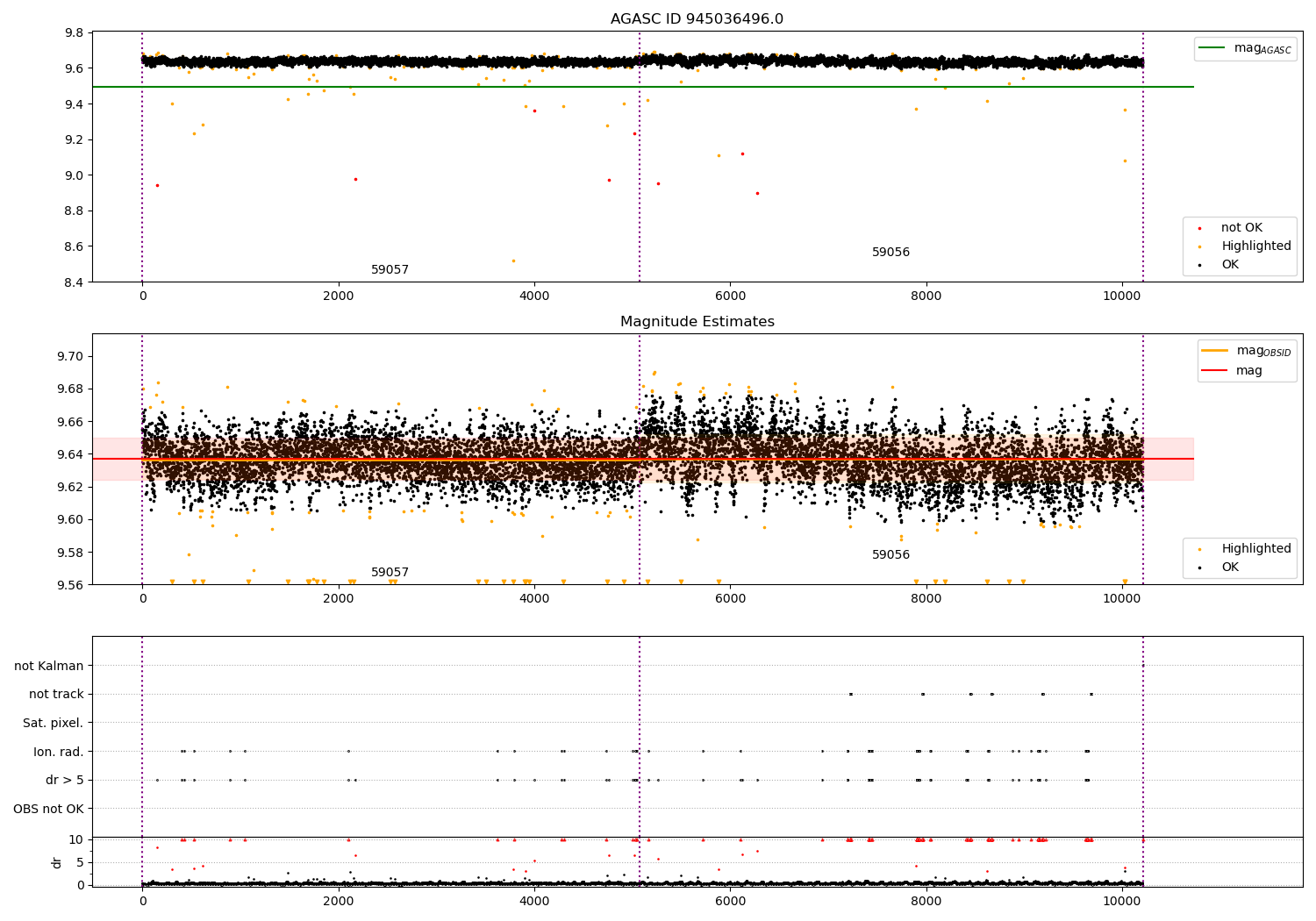Click the 10 tick label on dr axis

pos(76,839)
